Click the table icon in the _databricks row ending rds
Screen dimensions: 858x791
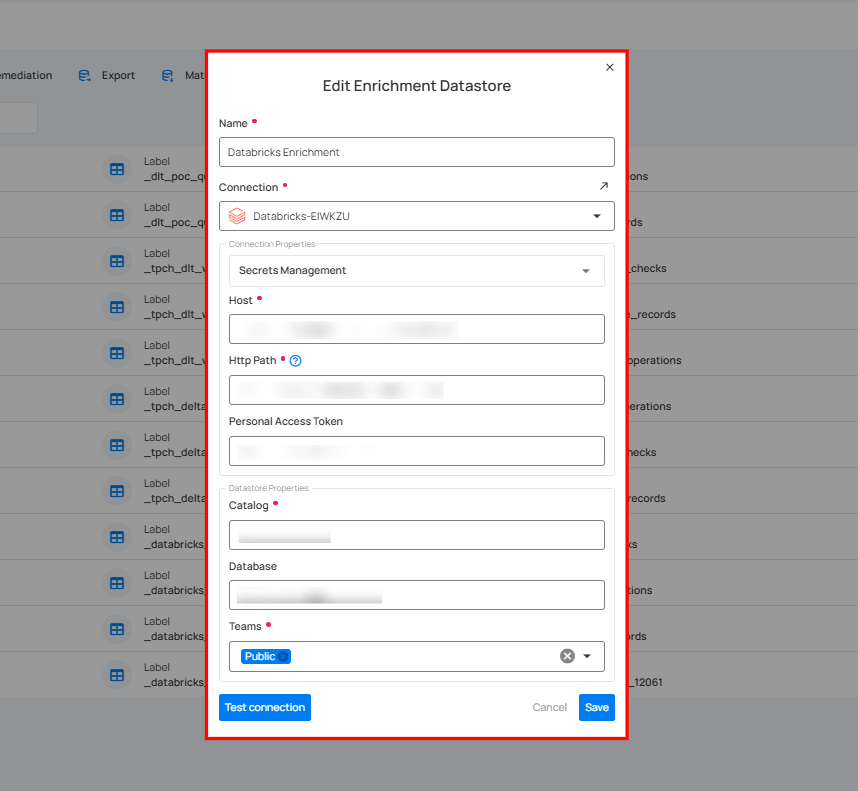click(x=117, y=629)
